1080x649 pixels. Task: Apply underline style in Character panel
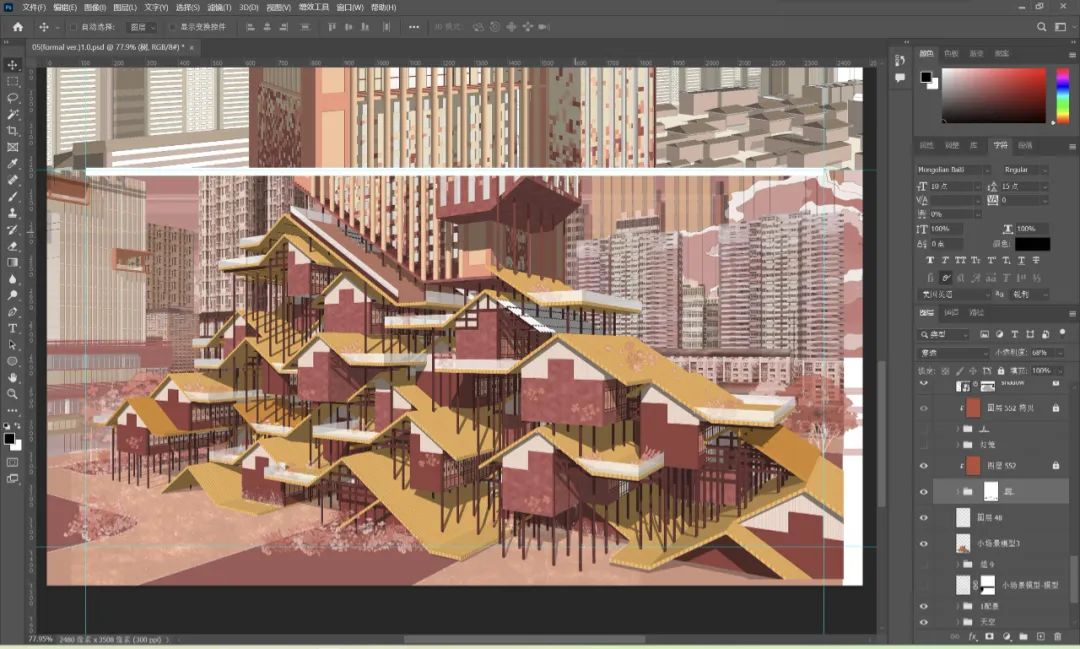(x=1021, y=260)
